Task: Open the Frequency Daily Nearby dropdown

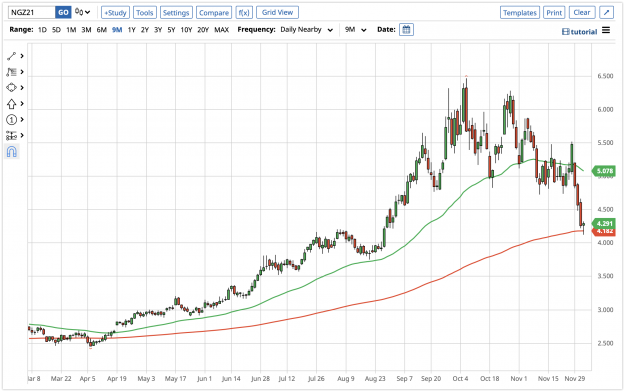Action: point(307,30)
